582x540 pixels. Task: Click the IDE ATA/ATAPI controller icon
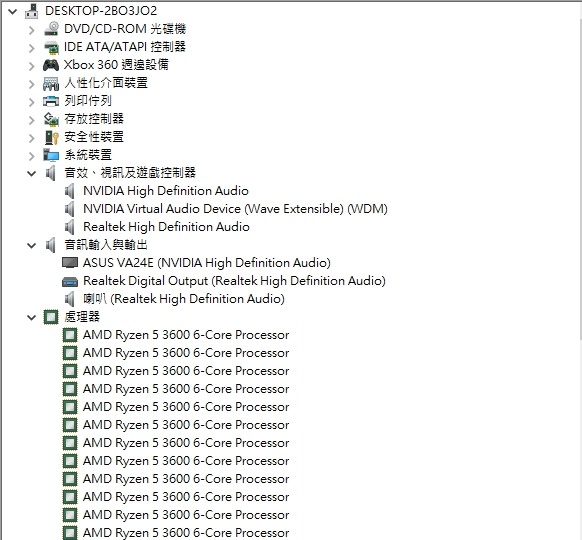tap(51, 47)
